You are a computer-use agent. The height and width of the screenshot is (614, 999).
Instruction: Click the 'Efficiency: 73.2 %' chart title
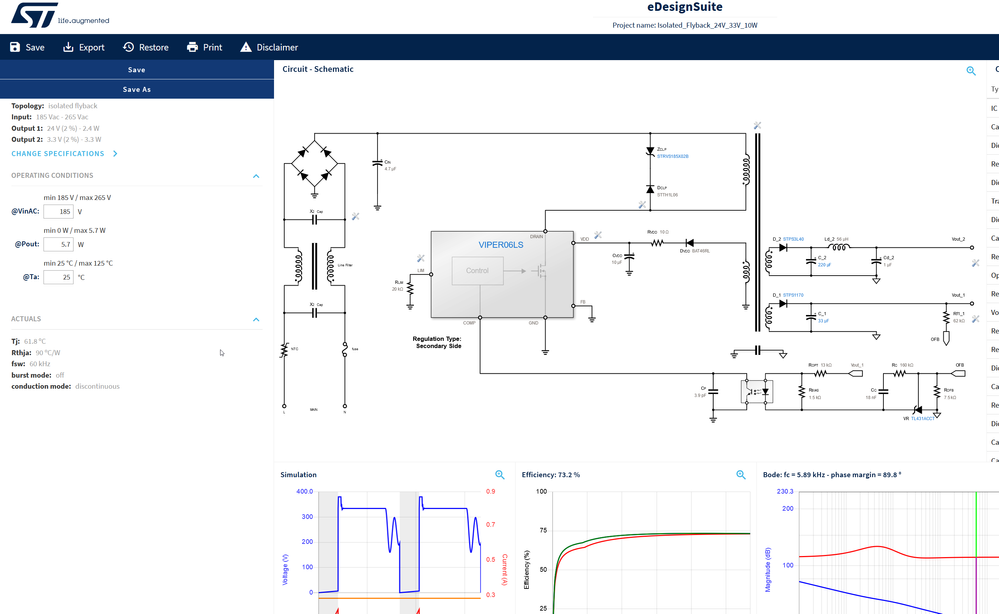pos(550,475)
